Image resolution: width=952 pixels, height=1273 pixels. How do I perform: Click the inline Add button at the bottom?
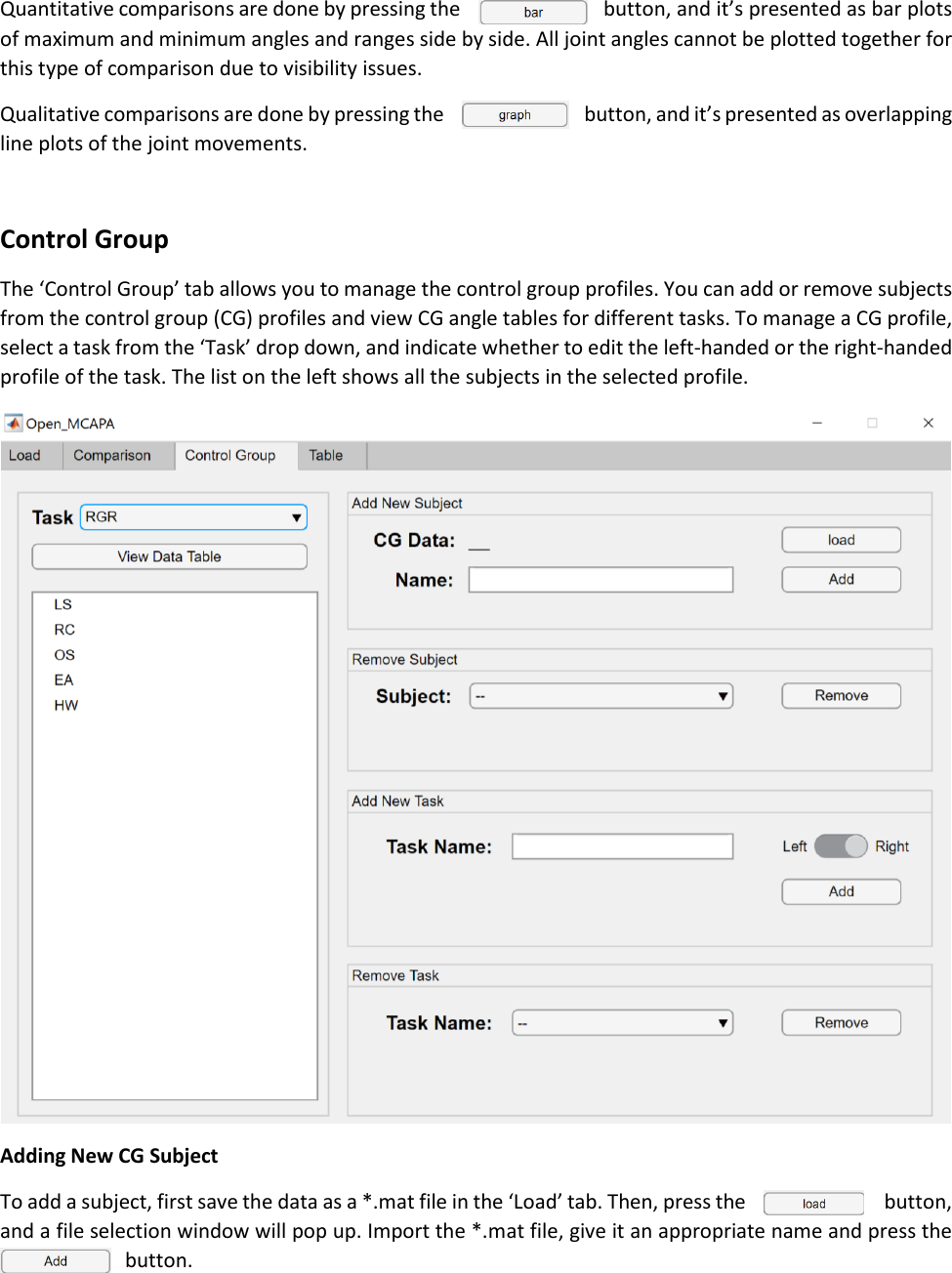[56, 1261]
